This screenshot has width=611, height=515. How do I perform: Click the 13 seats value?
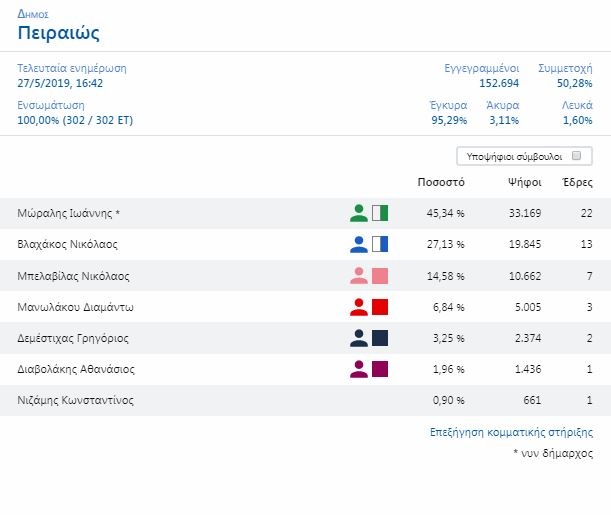[586, 245]
